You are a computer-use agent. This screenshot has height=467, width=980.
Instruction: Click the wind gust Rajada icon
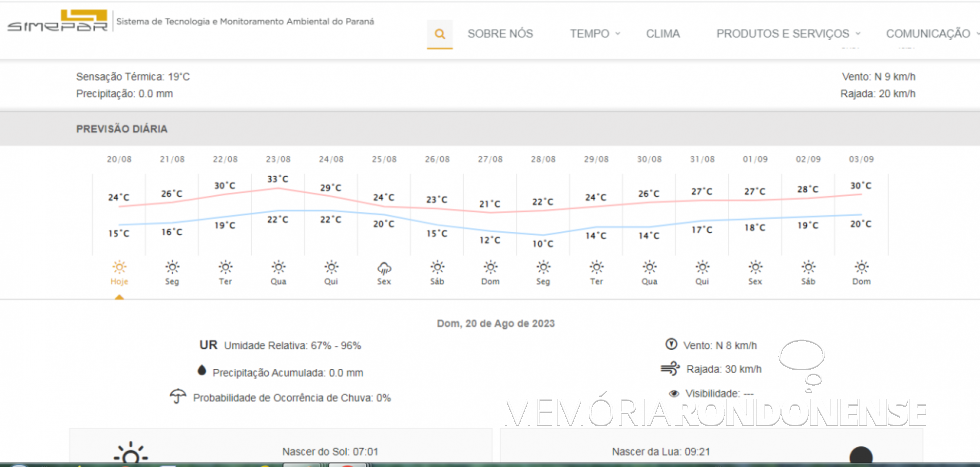pos(670,368)
